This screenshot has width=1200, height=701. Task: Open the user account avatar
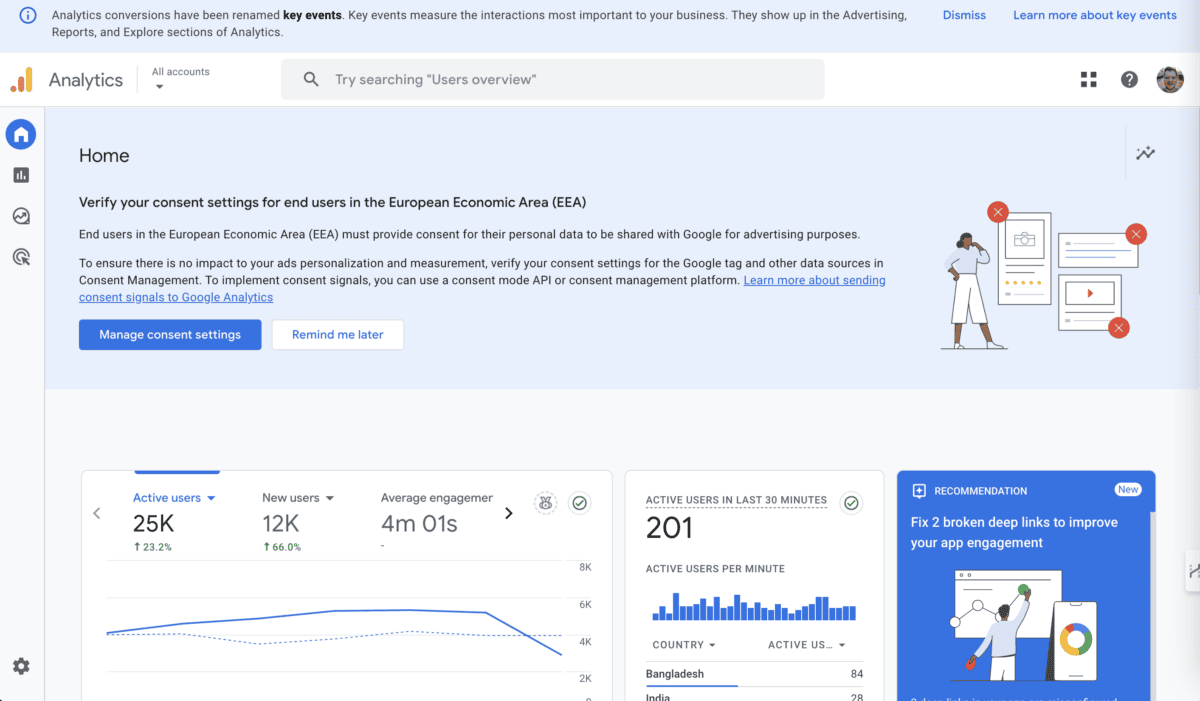tap(1170, 80)
